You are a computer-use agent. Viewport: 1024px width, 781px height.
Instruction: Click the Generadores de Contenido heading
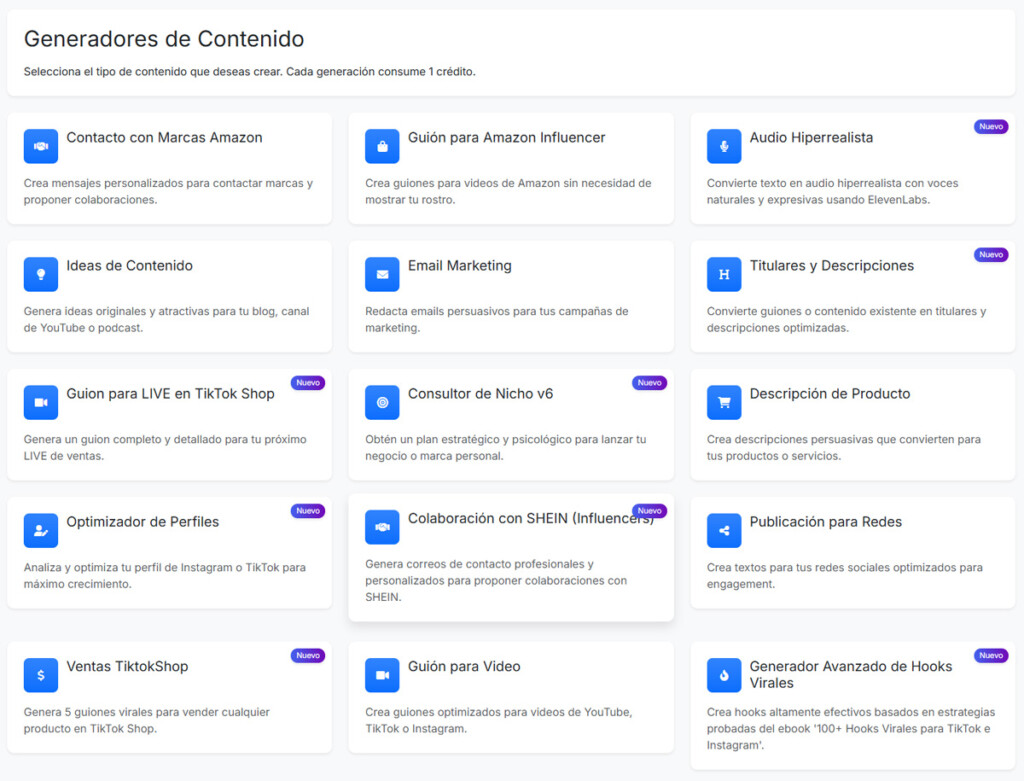(164, 39)
